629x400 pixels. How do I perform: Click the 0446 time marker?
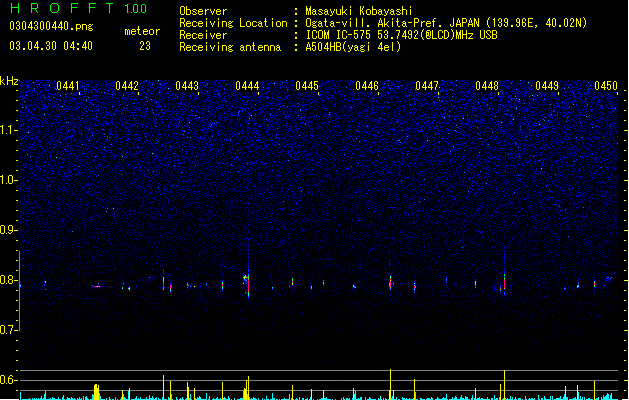(367, 86)
